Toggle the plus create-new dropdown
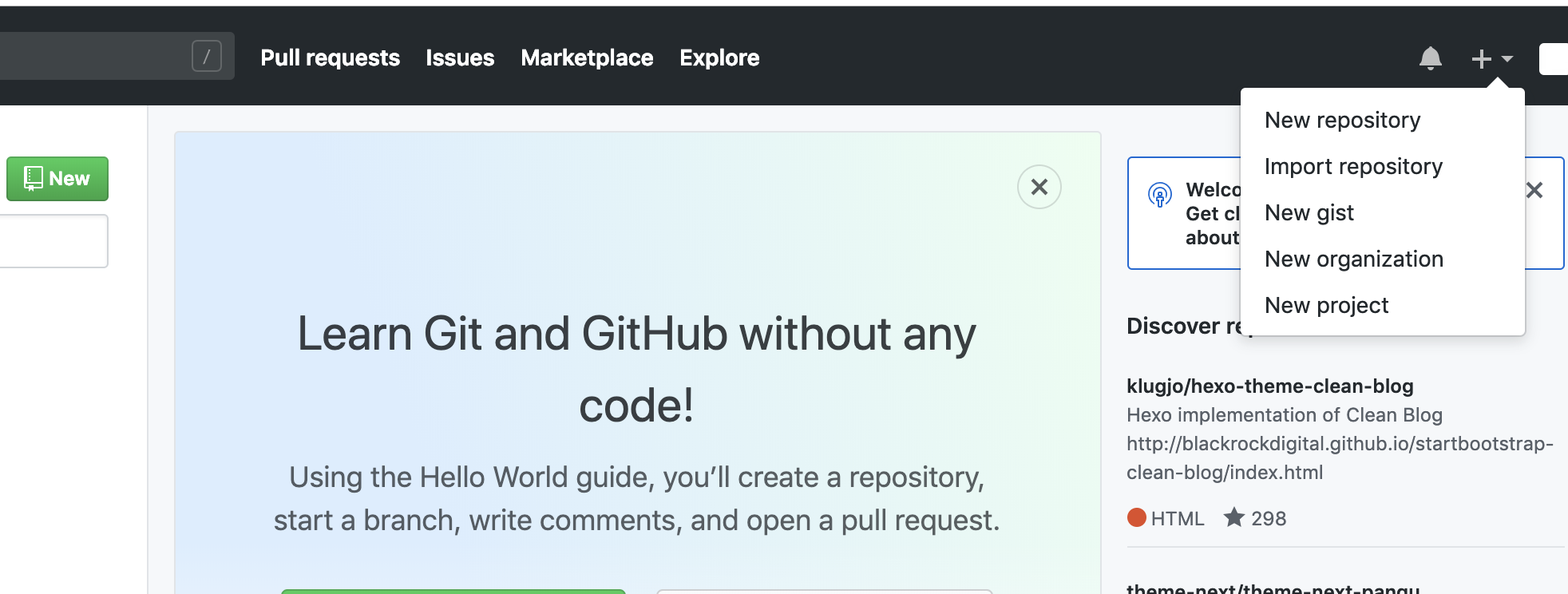Screen dimensions: 1568x594 [x=1492, y=59]
